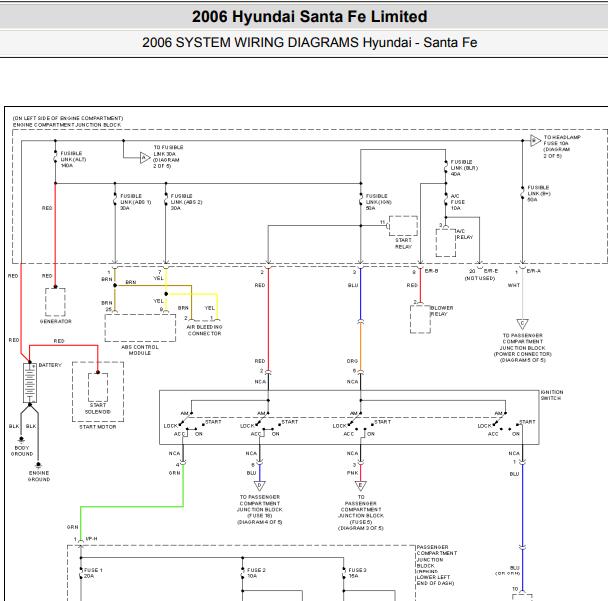The height and width of the screenshot is (601, 608).
Task: Click the Battery text label
Action: click(50, 365)
